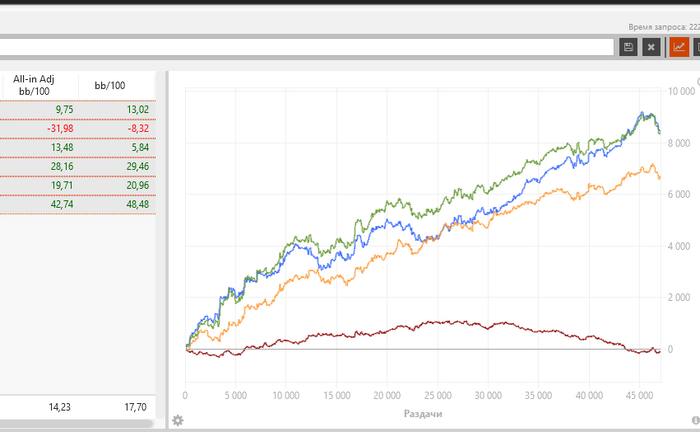
Task: Select the cell showing 13,02
Action: coord(138,110)
